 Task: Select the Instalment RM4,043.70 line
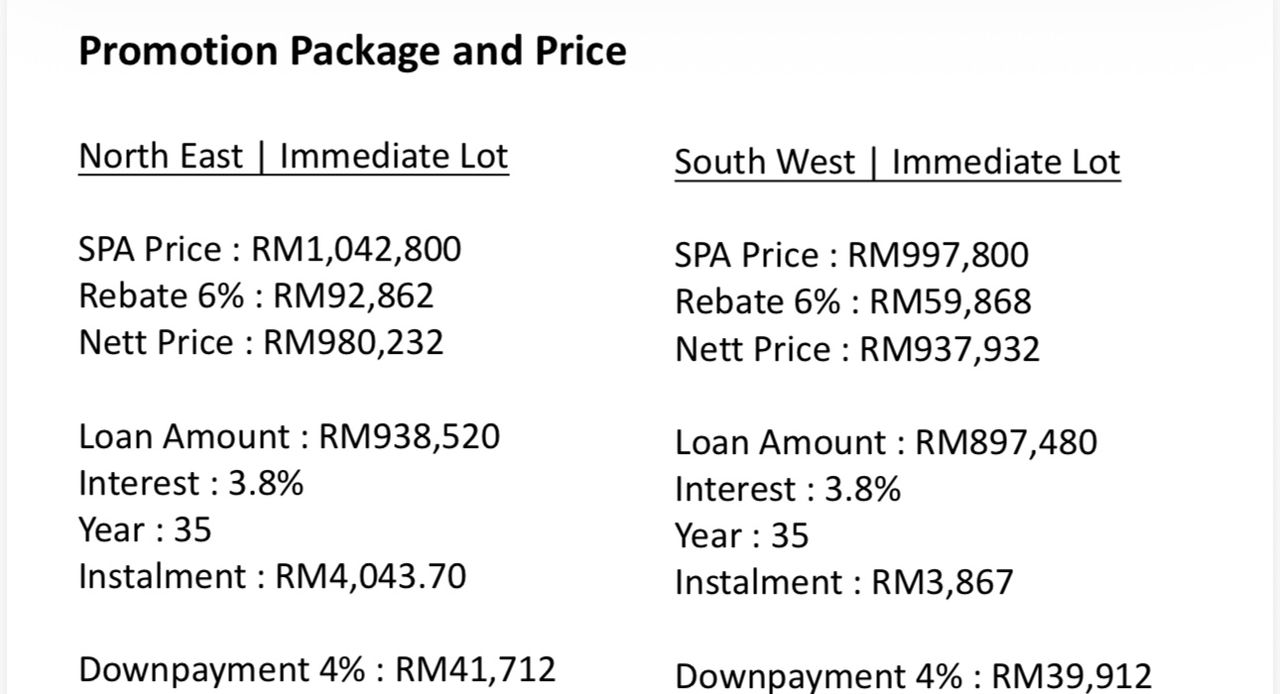coord(272,576)
